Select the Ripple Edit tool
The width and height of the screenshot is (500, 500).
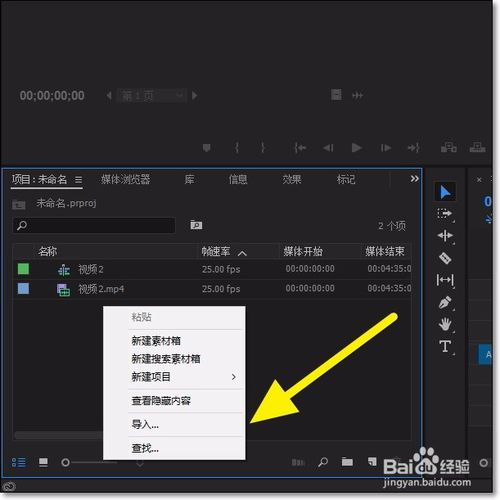pos(445,236)
